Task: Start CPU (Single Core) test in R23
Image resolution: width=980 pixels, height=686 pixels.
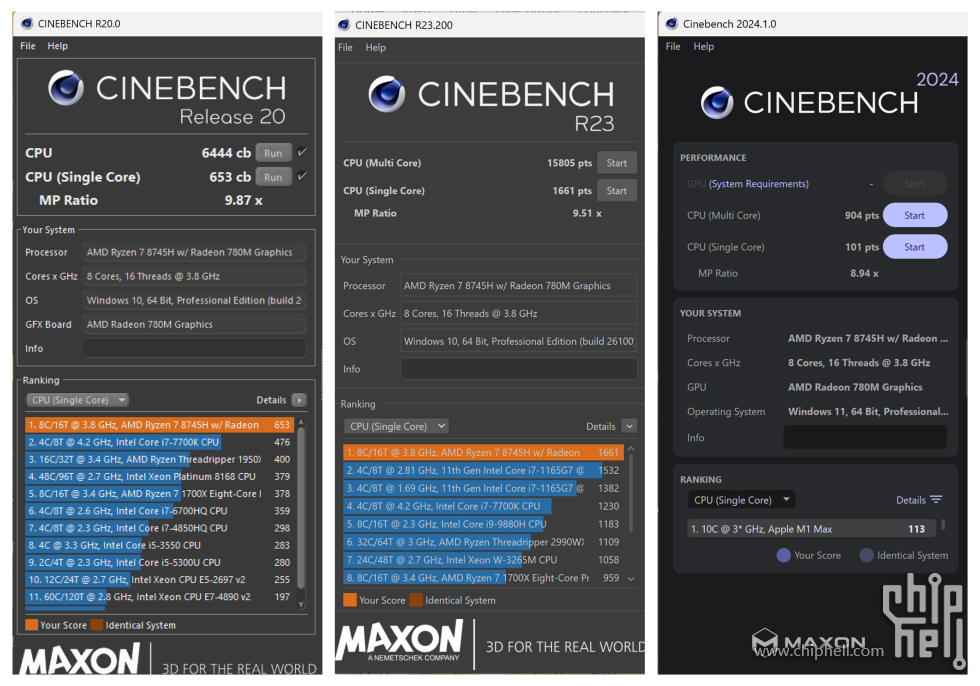Action: [x=617, y=191]
